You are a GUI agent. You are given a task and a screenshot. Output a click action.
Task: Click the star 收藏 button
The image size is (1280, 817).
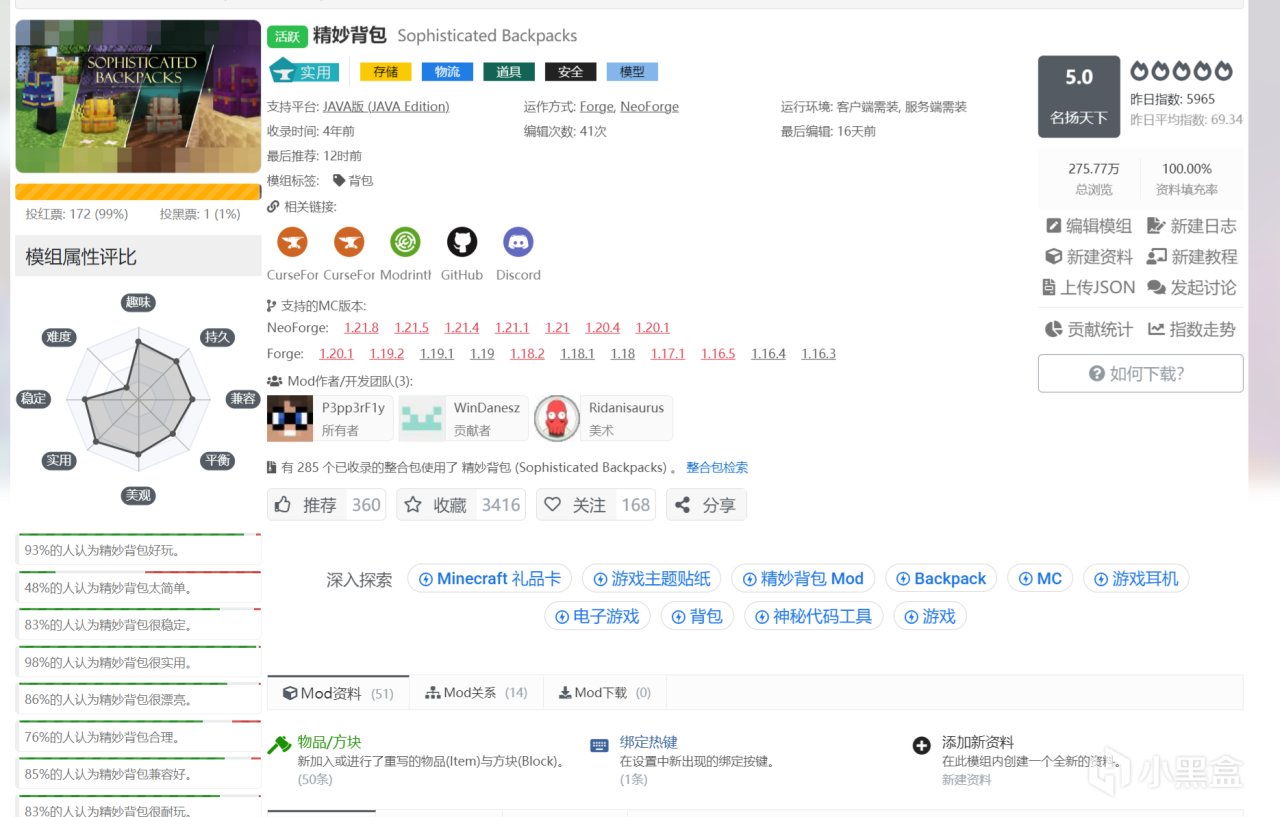coord(461,505)
